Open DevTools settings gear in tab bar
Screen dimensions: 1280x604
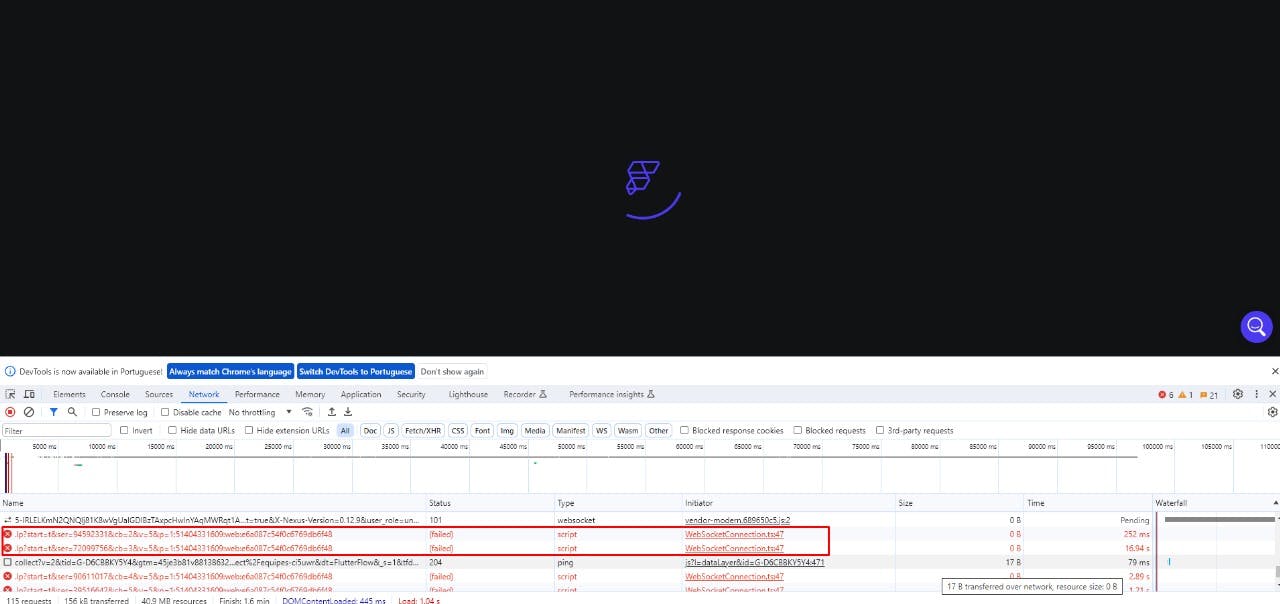(x=1238, y=394)
